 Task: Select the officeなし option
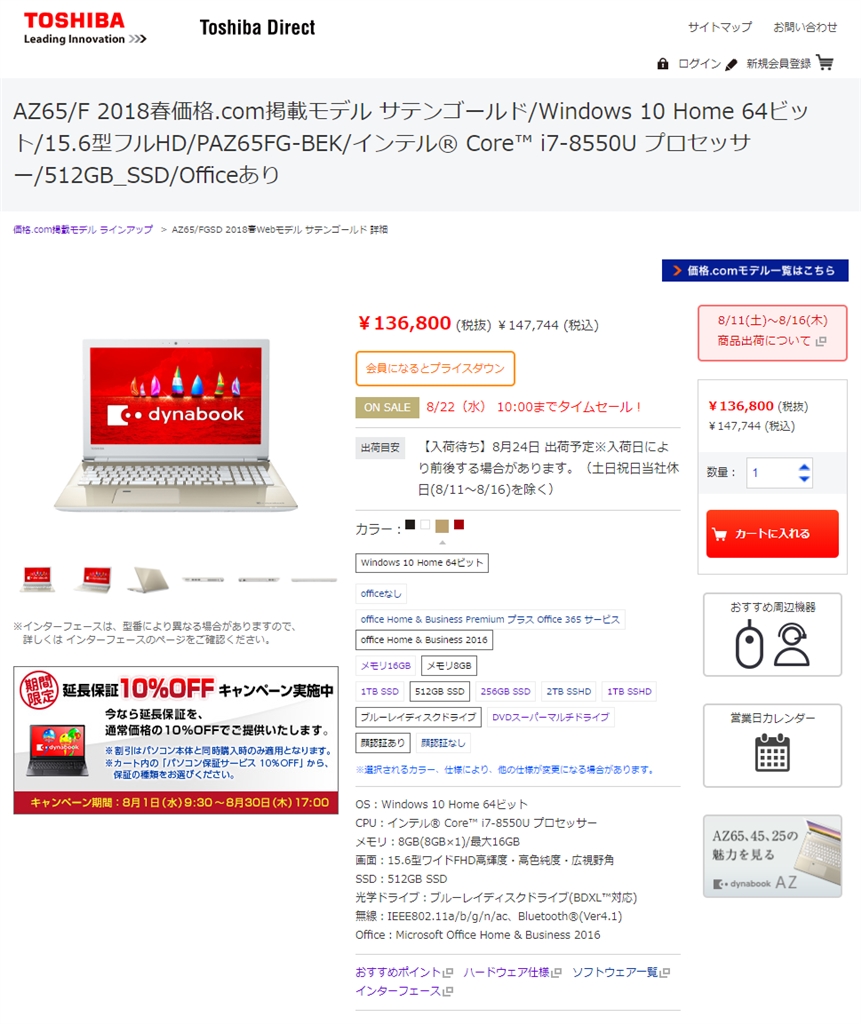(381, 594)
